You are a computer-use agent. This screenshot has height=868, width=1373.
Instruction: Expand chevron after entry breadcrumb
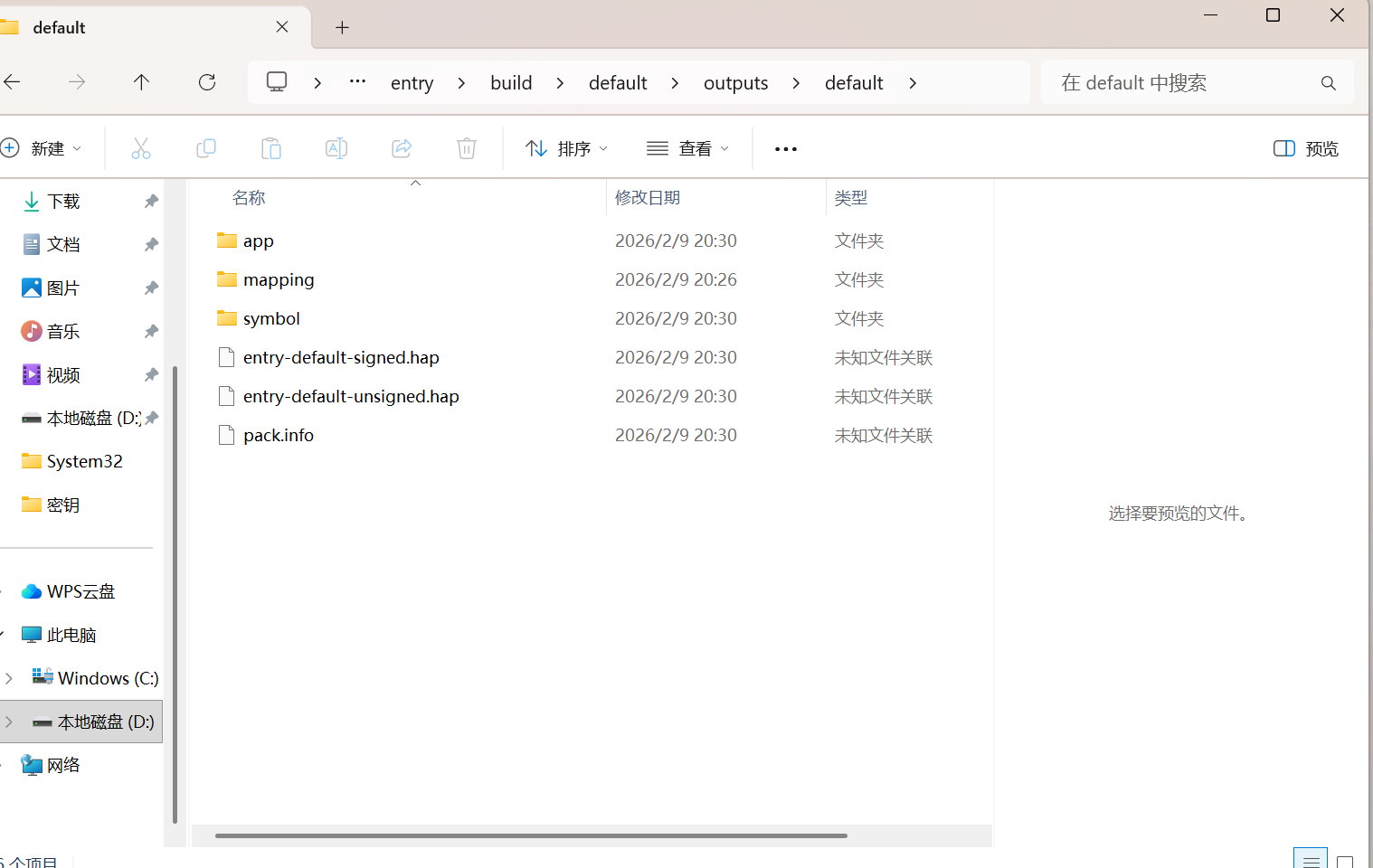pyautogui.click(x=461, y=83)
